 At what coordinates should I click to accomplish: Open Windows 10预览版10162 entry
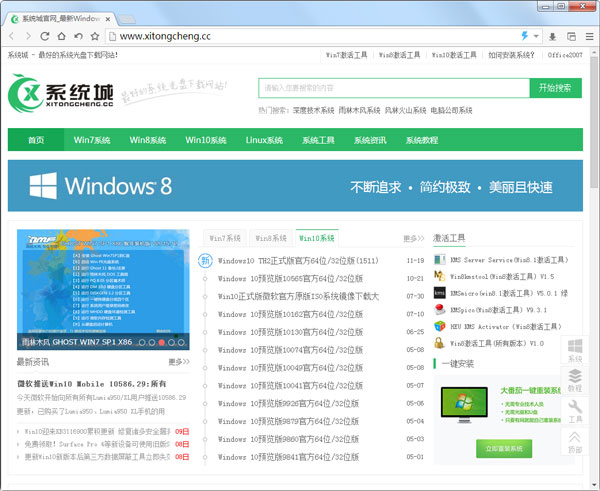(x=290, y=314)
